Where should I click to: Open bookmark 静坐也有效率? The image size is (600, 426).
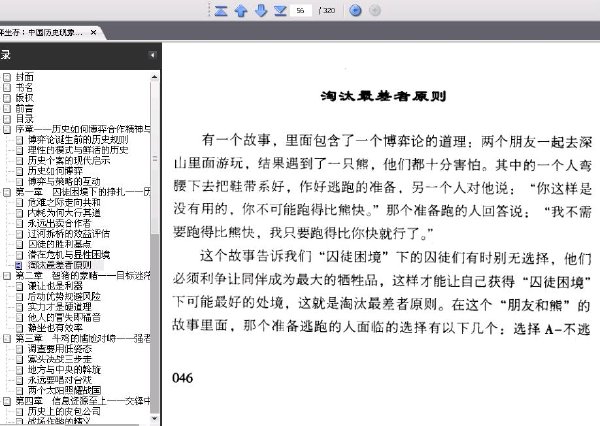(55, 328)
